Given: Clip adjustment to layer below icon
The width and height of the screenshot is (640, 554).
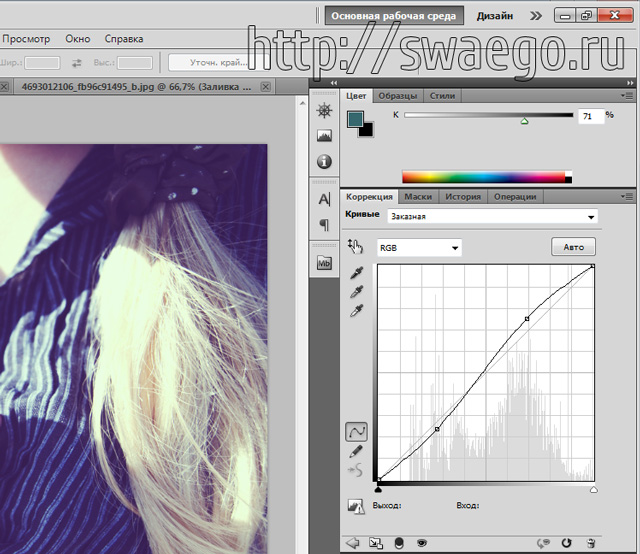Looking at the screenshot, I should 399,543.
